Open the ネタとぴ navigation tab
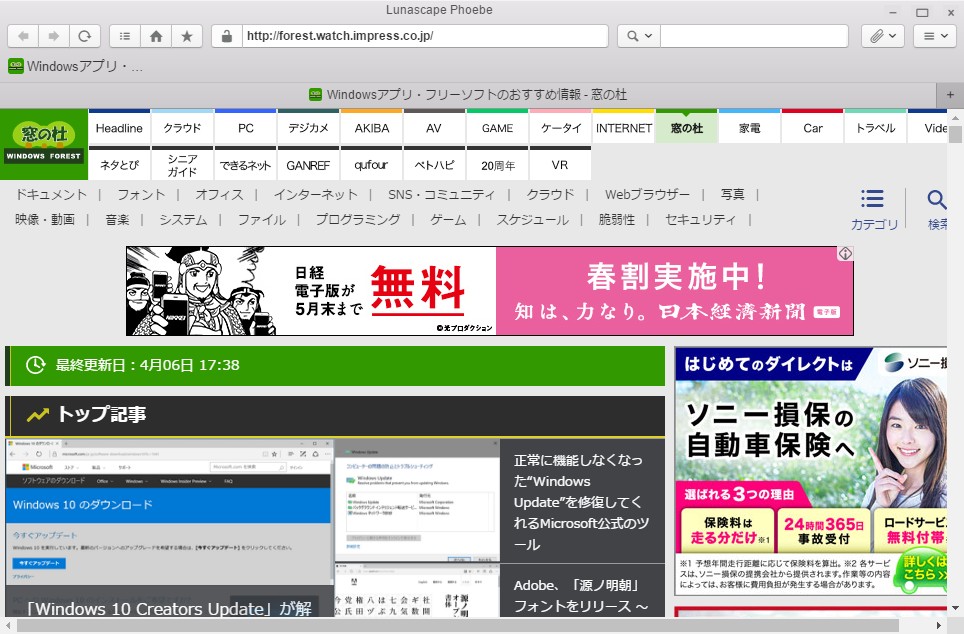The width and height of the screenshot is (964, 634). [x=119, y=164]
